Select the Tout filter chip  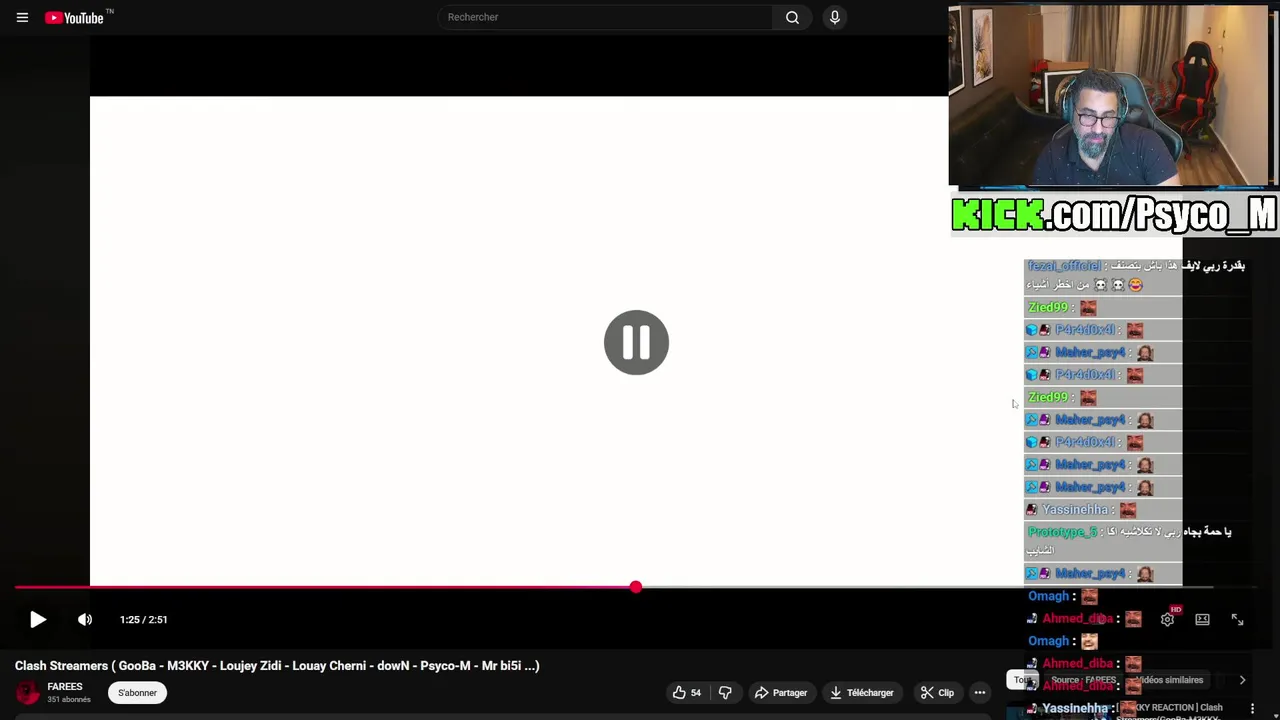(x=1021, y=680)
